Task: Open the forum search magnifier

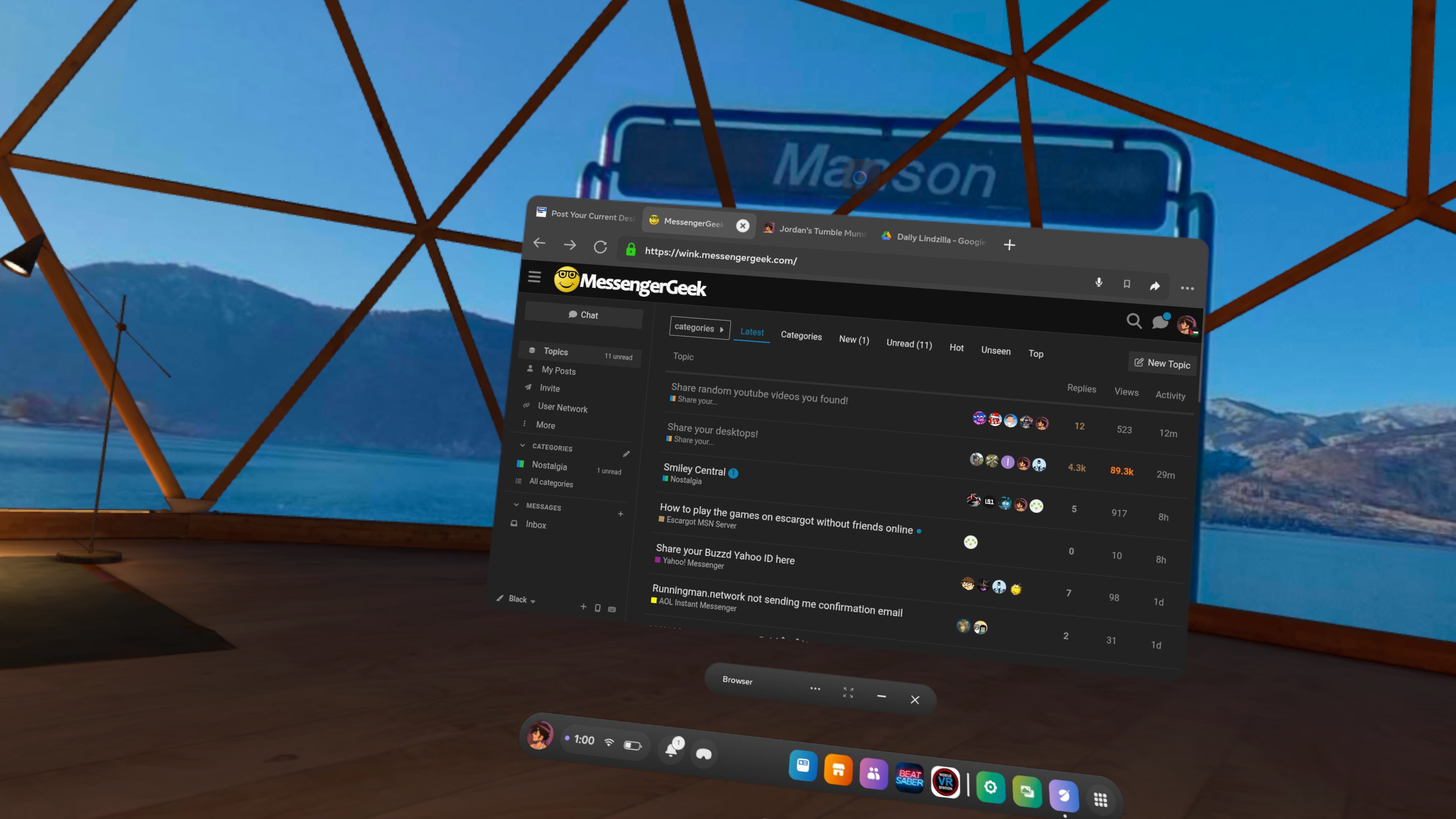Action: coord(1134,321)
